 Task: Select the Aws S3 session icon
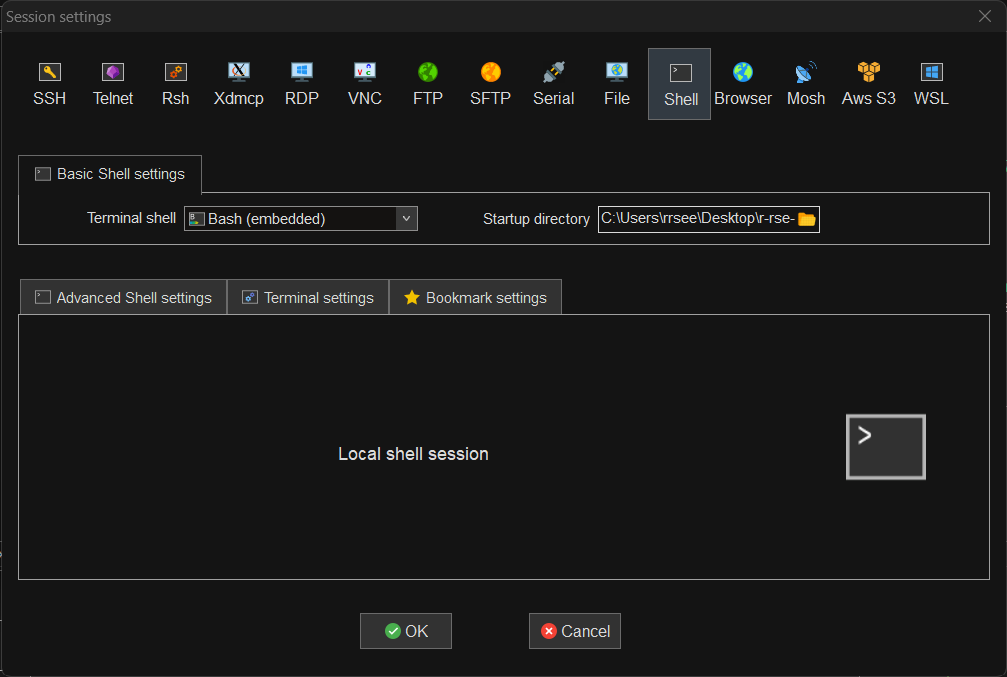coord(868,83)
